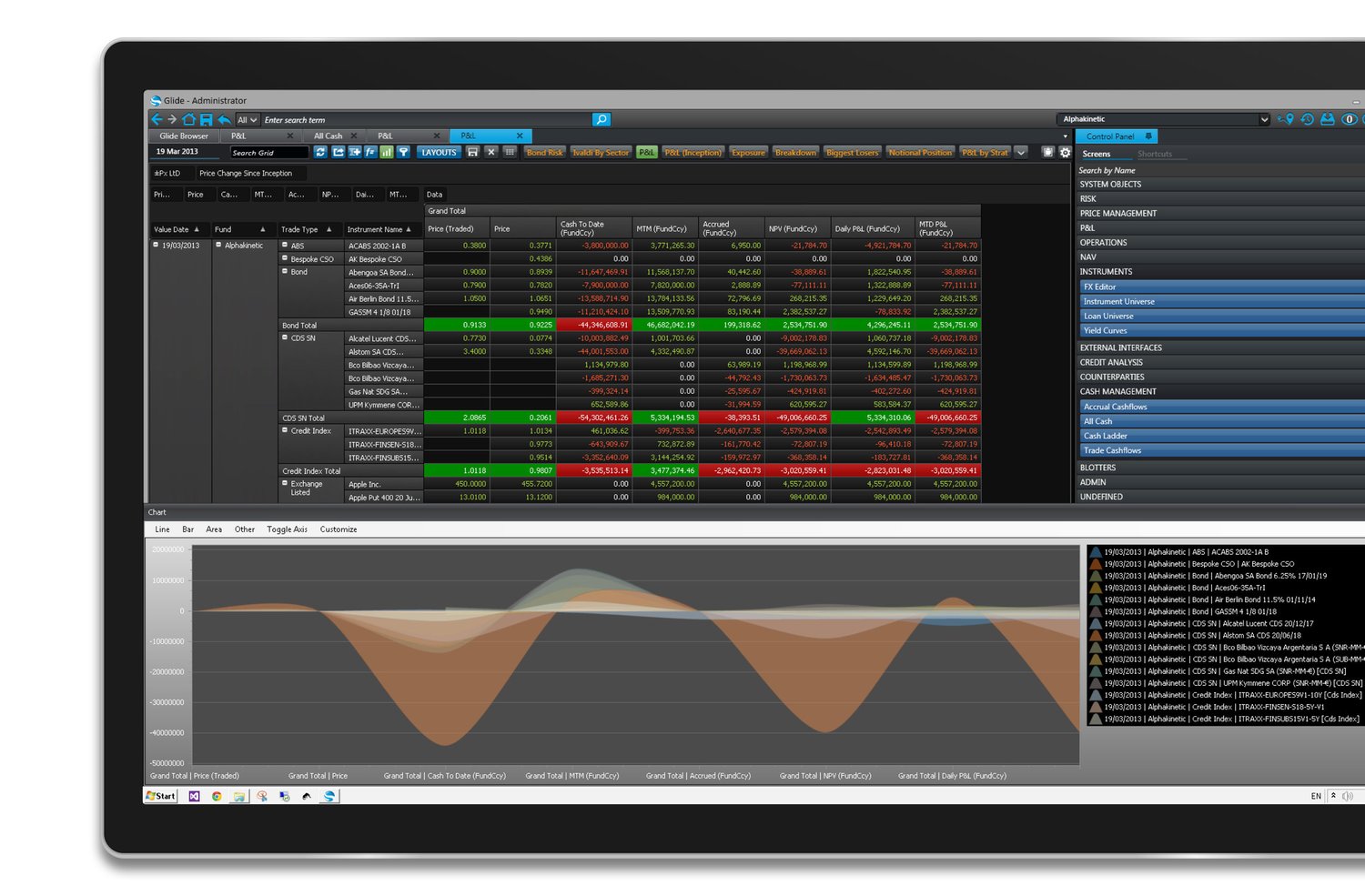1365x896 pixels.
Task: Expand the layout buttons overflow chevron
Action: coord(1021,152)
